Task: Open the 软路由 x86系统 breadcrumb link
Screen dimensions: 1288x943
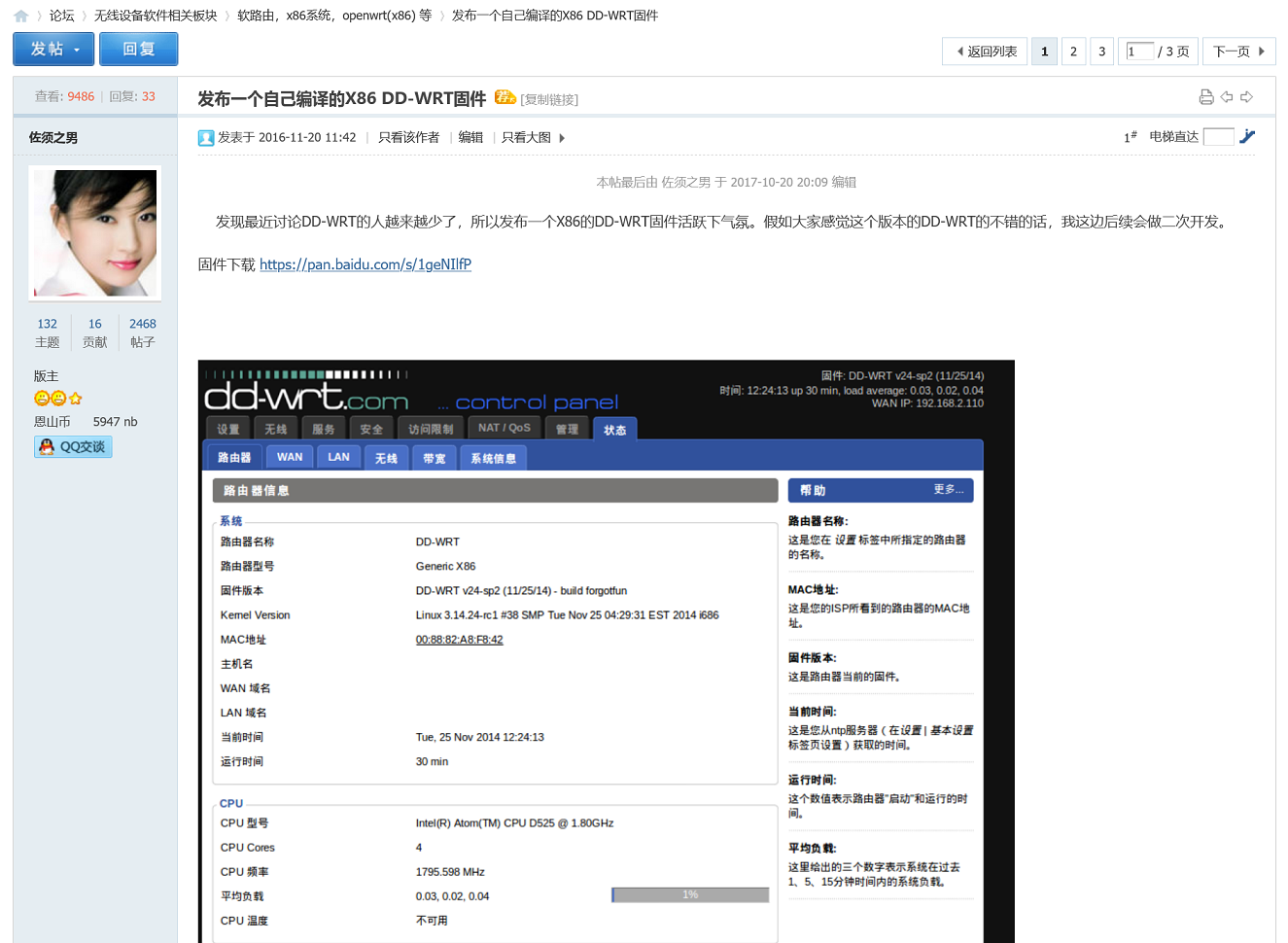Action: (x=334, y=16)
